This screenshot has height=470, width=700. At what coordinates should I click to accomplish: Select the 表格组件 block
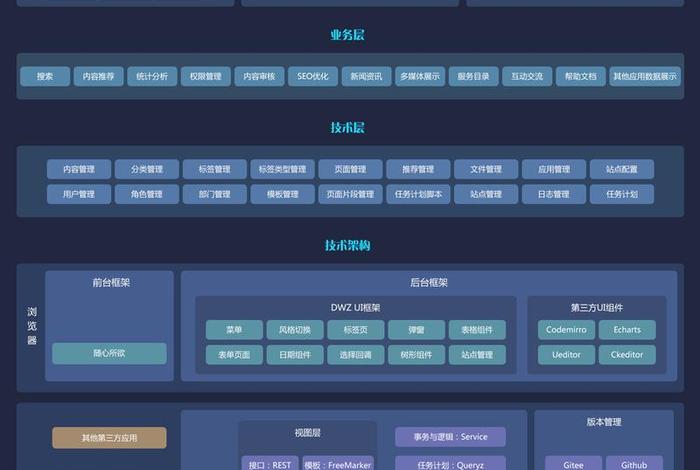click(477, 330)
